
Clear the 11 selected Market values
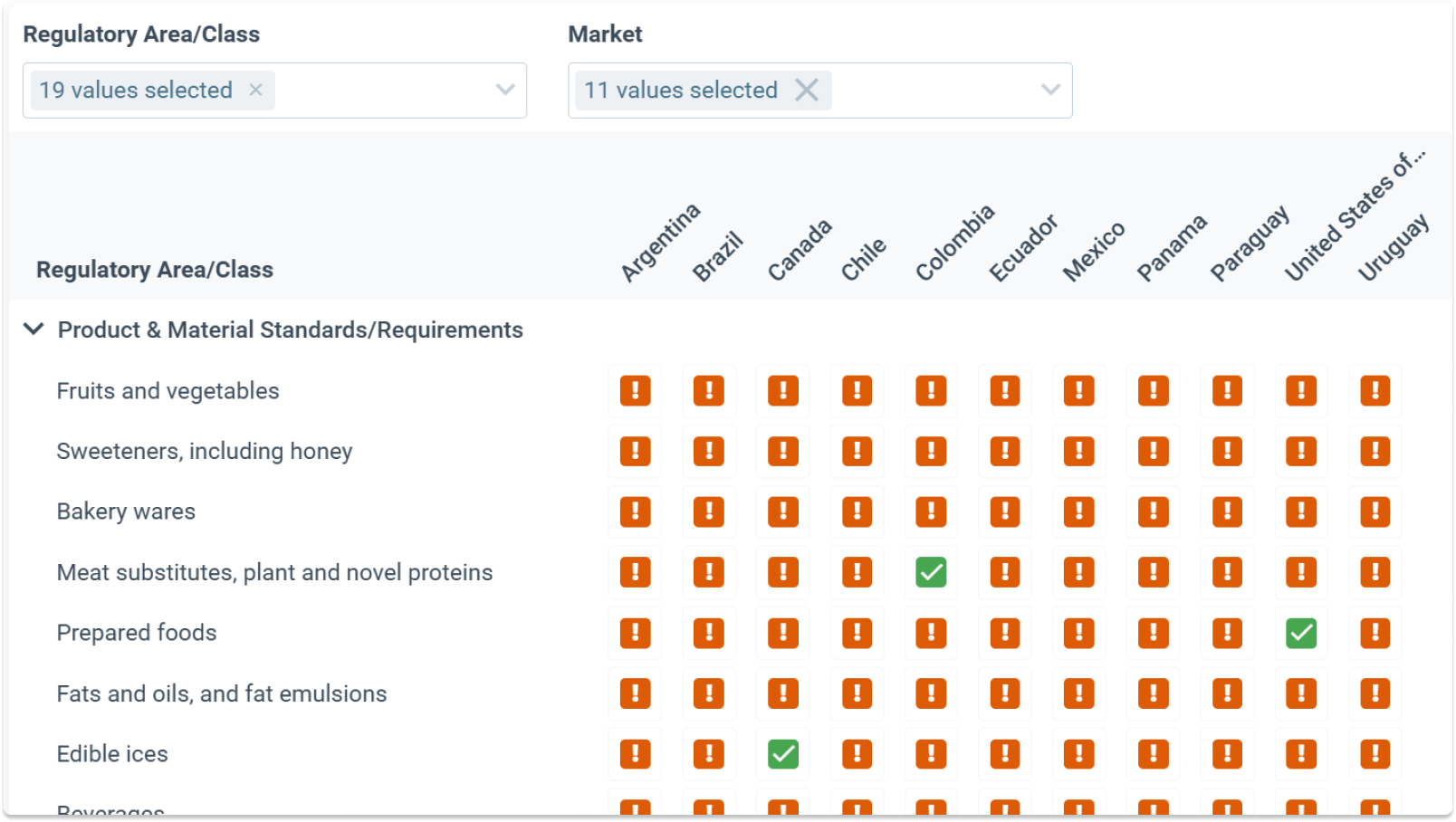pos(807,90)
